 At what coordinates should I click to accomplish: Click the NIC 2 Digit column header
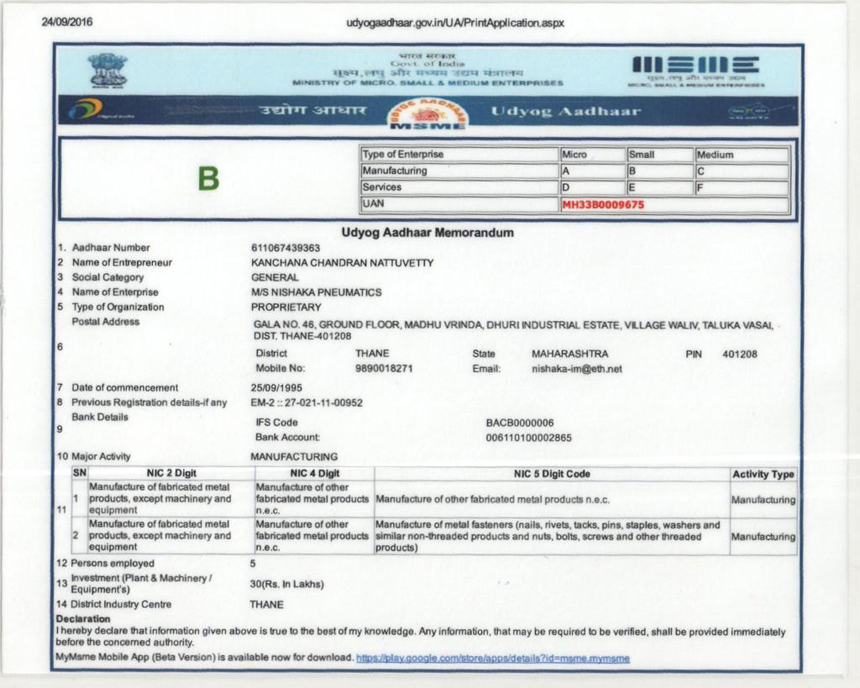point(171,473)
